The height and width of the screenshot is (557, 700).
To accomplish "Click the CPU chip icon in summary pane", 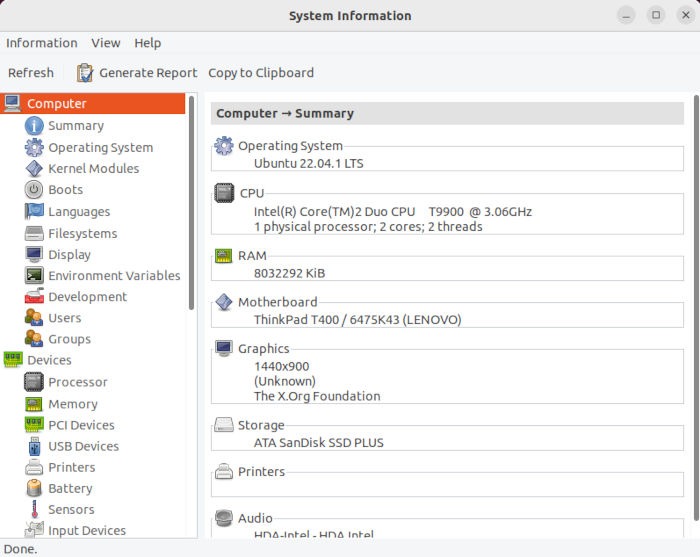I will [x=224, y=193].
